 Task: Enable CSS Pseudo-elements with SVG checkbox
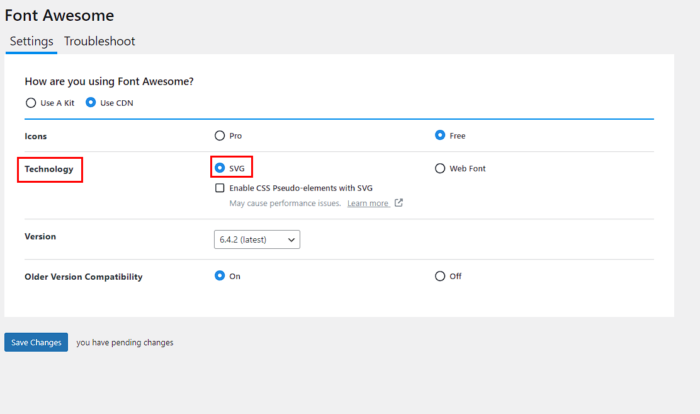point(220,188)
